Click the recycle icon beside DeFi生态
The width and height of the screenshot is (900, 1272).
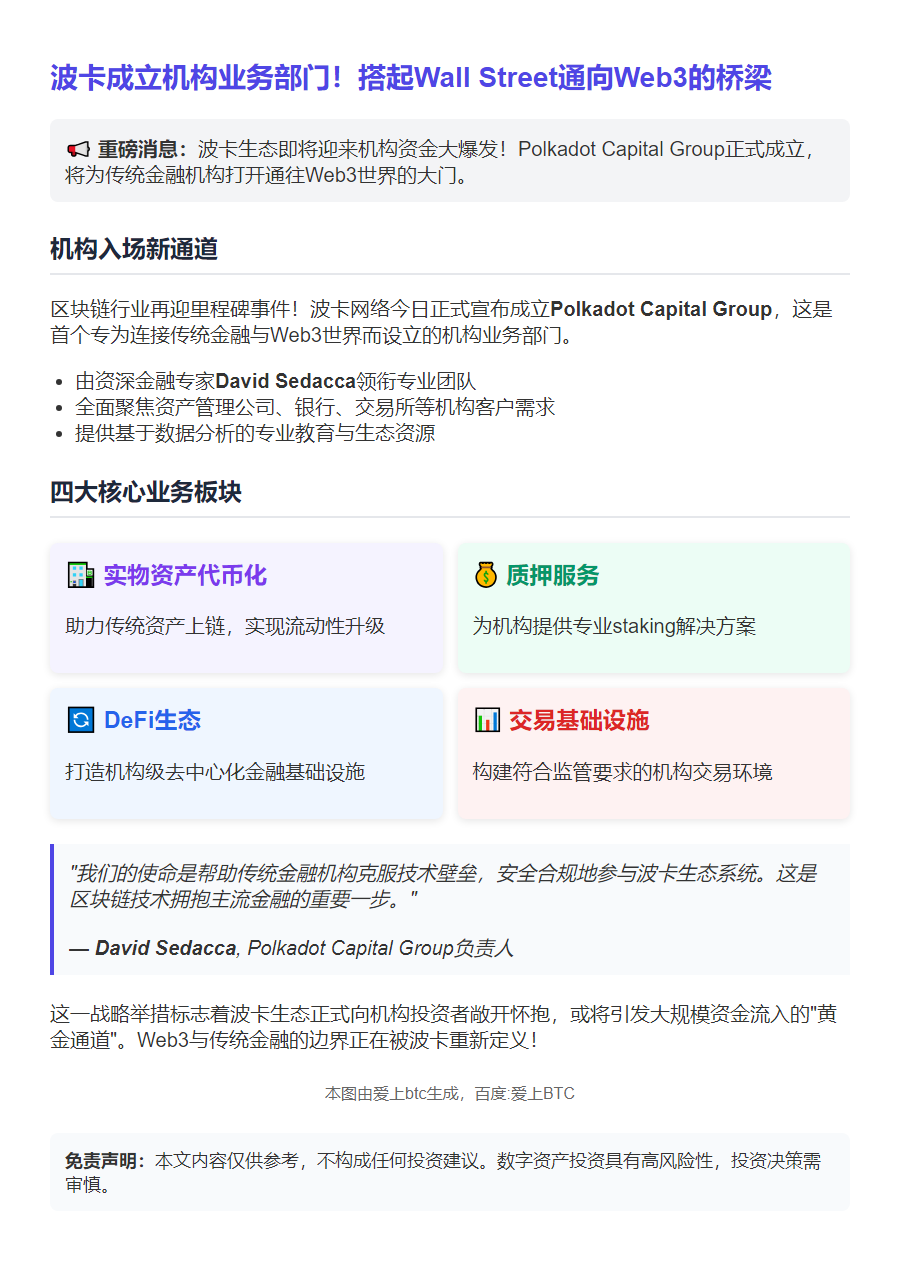[x=83, y=720]
